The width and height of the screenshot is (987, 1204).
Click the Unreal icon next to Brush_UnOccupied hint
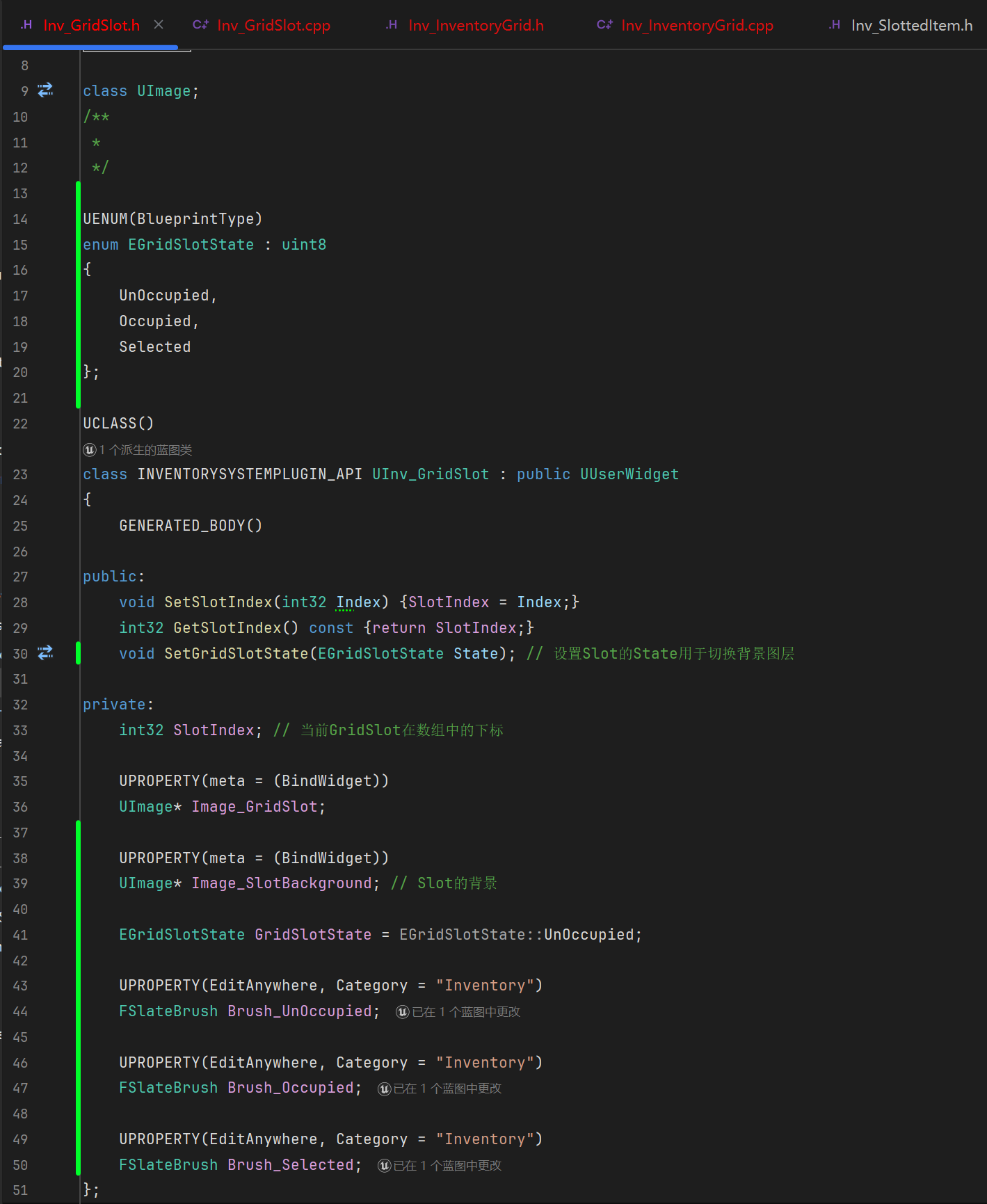(x=402, y=1012)
